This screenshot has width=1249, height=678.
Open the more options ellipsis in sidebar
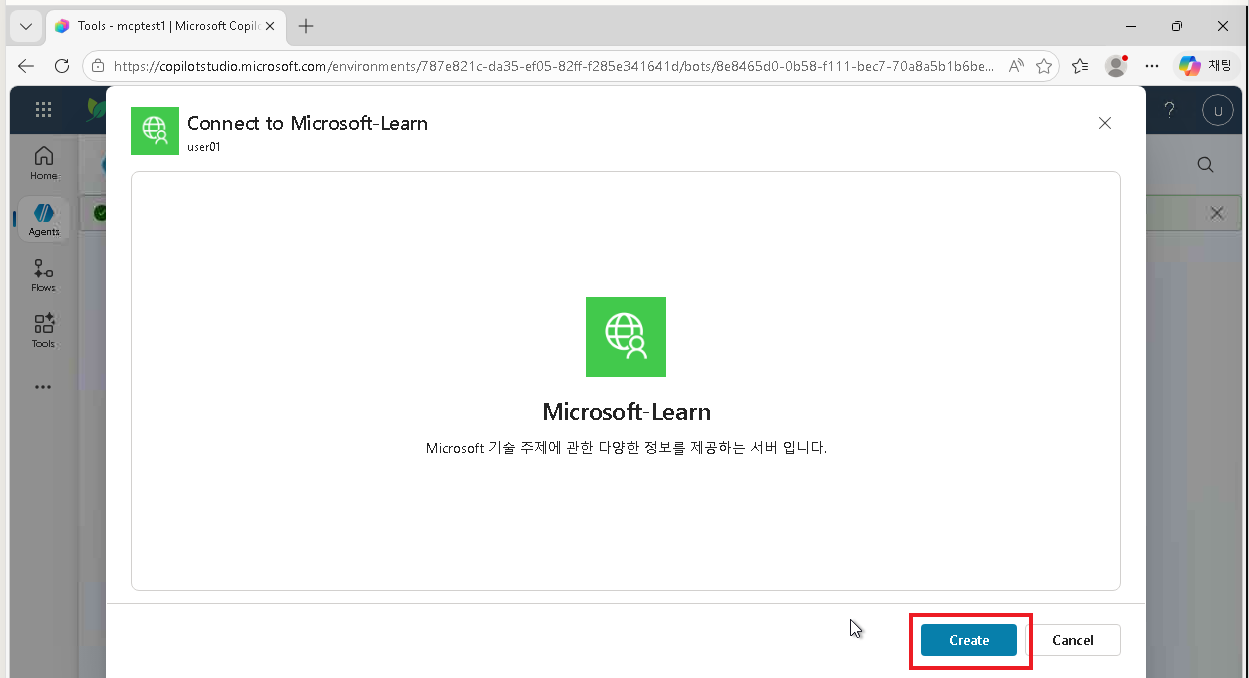point(43,387)
